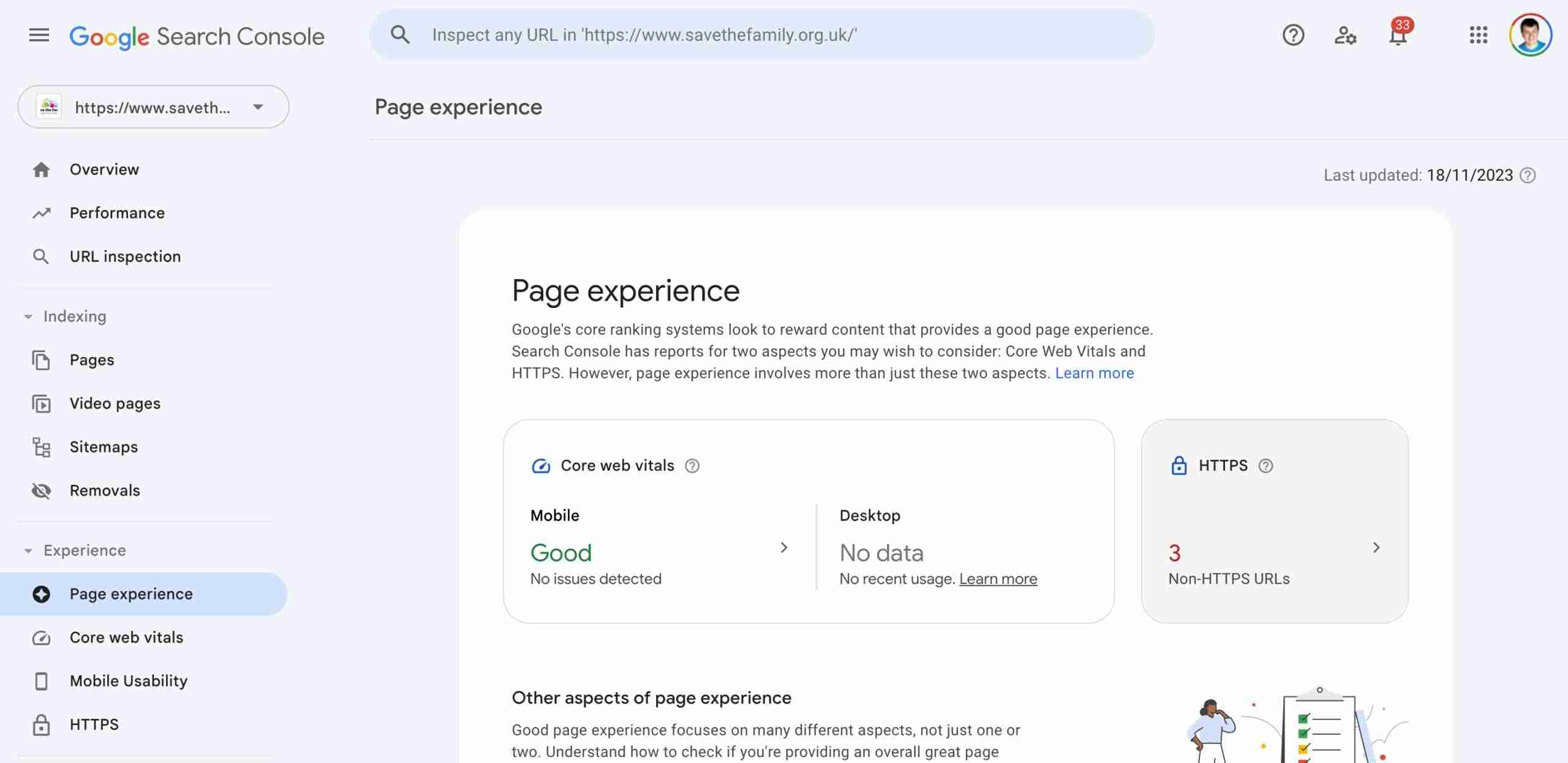Collapse the Indexing section

(x=28, y=317)
